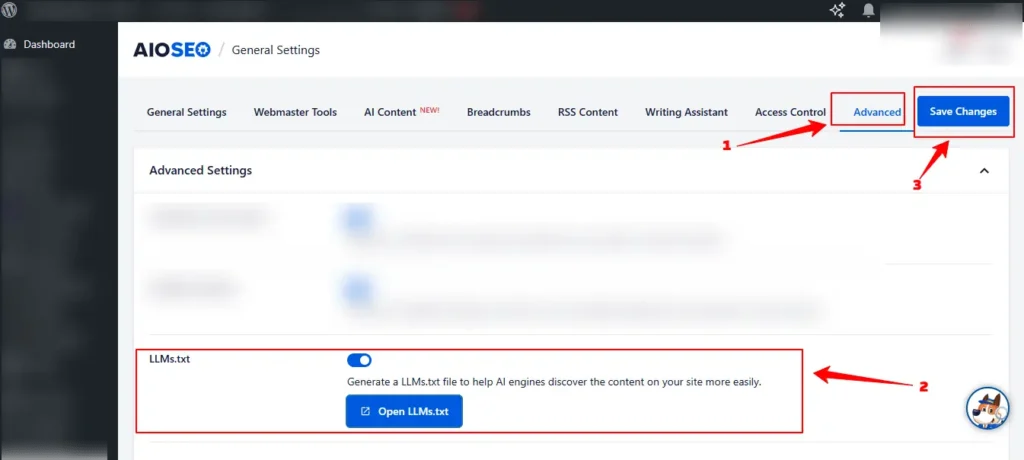Switch to the General Settings tab
The image size is (1024, 460).
pyautogui.click(x=186, y=112)
